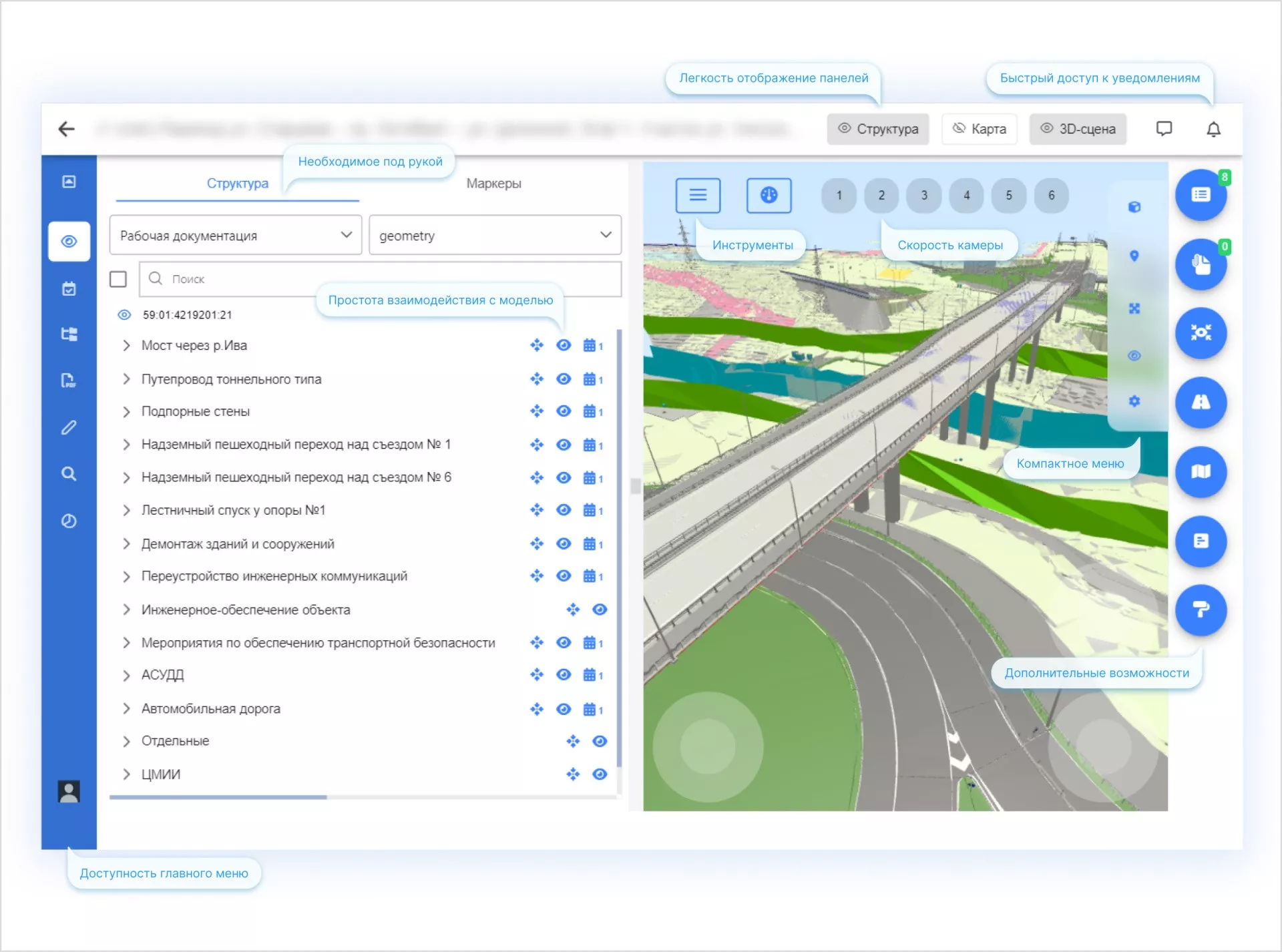Open the Рабочая документация dropdown

pyautogui.click(x=235, y=235)
